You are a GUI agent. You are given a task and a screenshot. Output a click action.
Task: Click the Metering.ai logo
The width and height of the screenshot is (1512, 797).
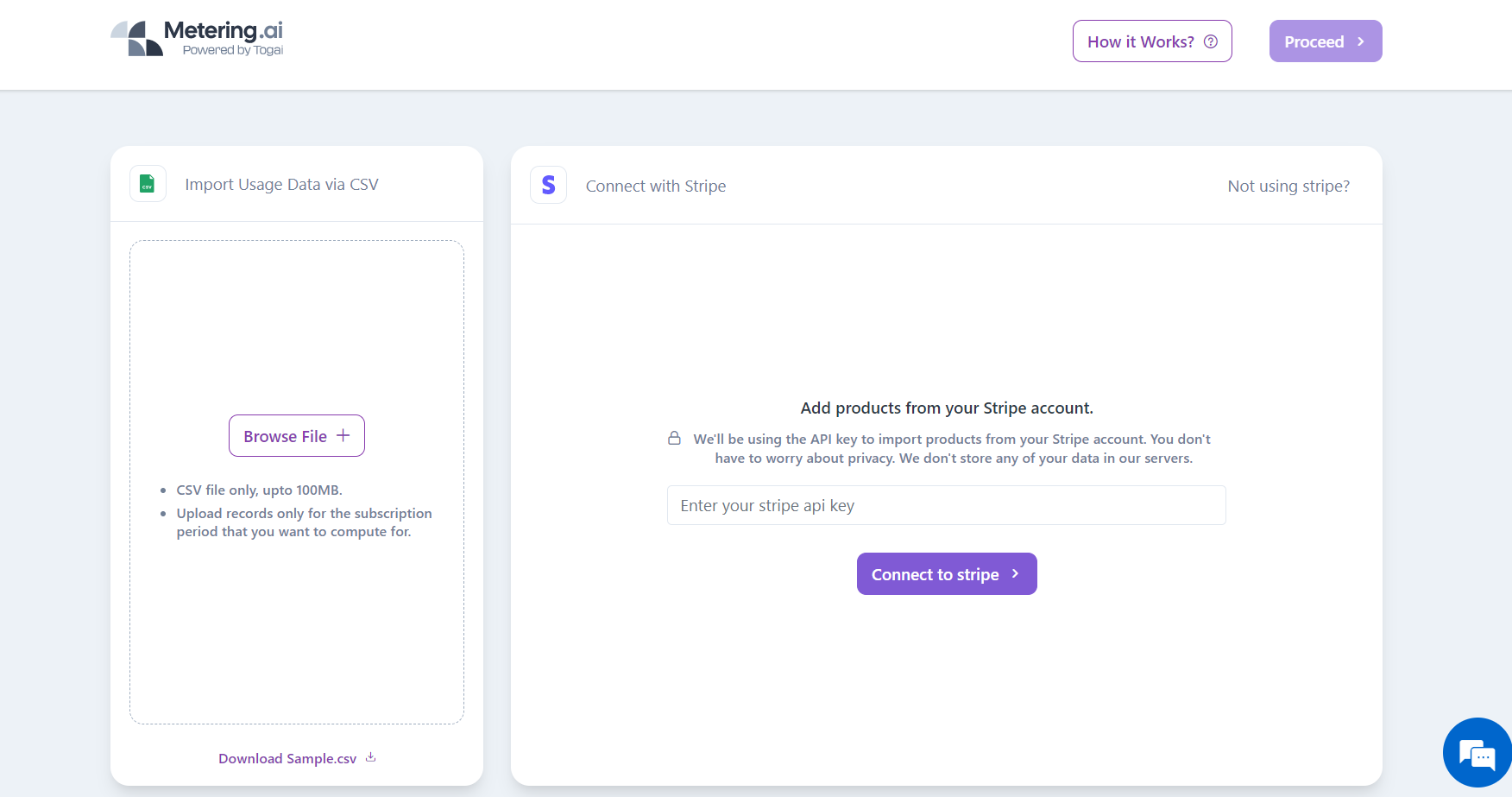coord(197,39)
